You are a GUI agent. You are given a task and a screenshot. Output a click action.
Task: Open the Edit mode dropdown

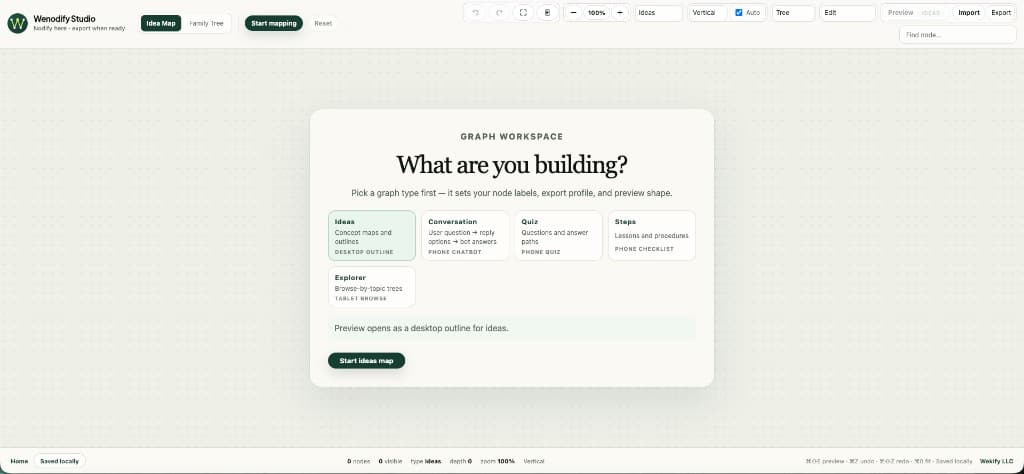[x=848, y=12]
